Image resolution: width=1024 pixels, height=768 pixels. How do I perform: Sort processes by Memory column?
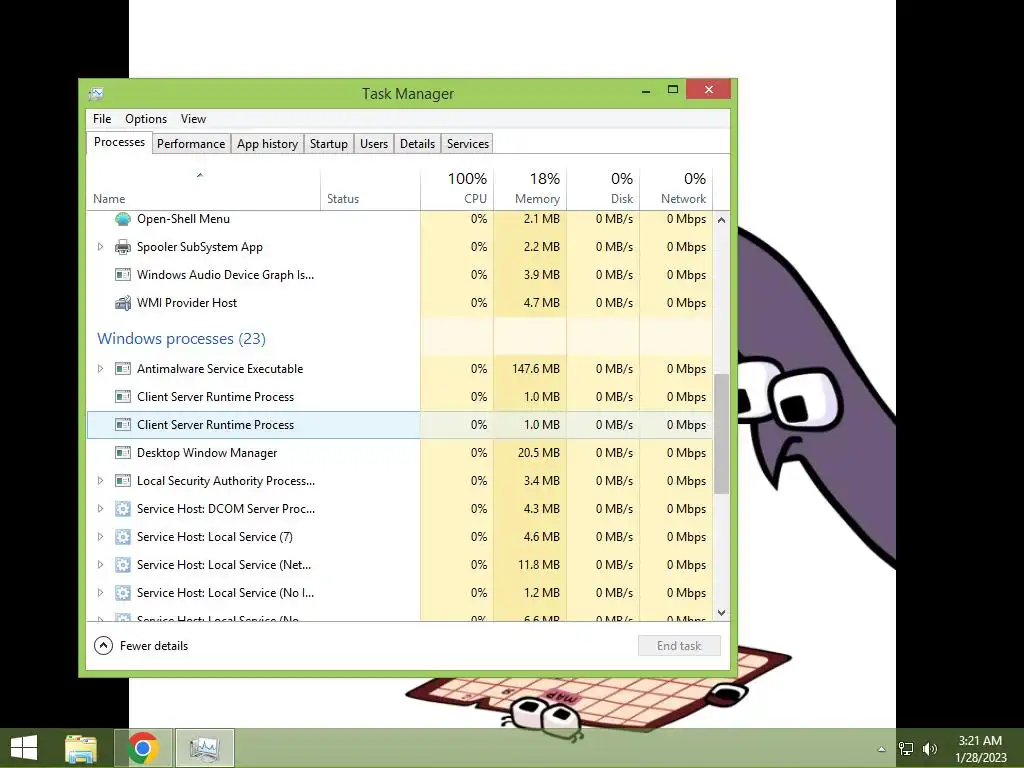pos(530,188)
